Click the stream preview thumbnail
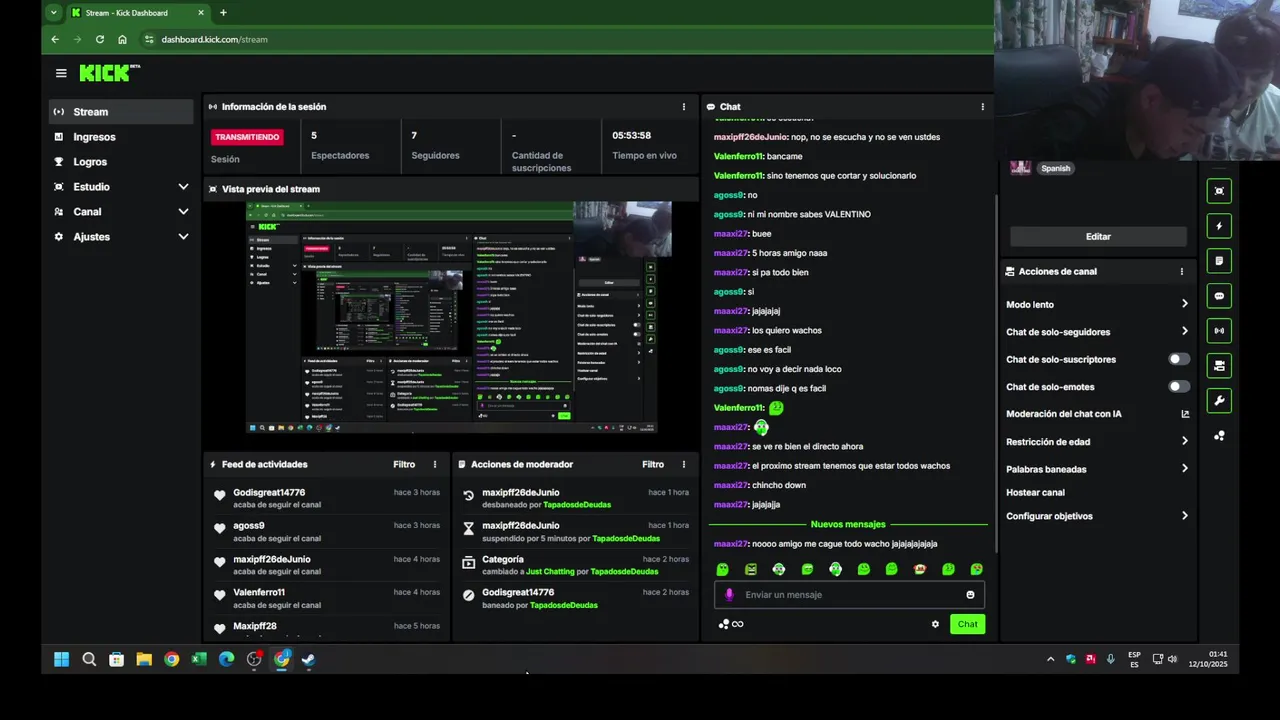1280x720 pixels. 459,317
